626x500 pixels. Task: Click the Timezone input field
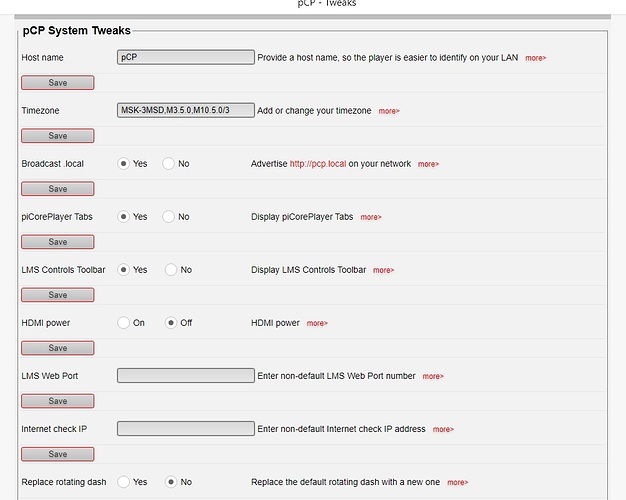click(186, 110)
